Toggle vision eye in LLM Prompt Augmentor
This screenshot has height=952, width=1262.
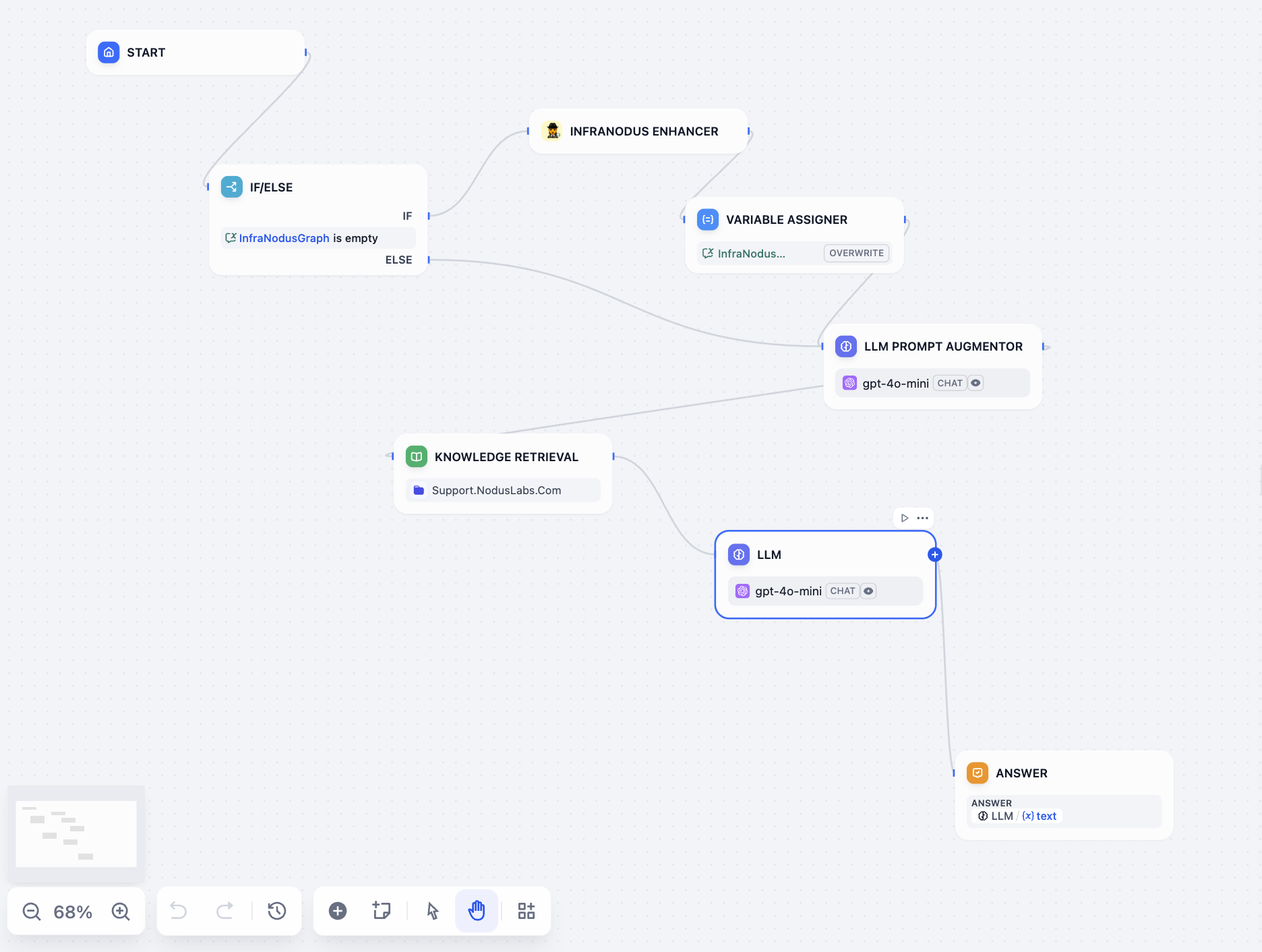(x=975, y=383)
